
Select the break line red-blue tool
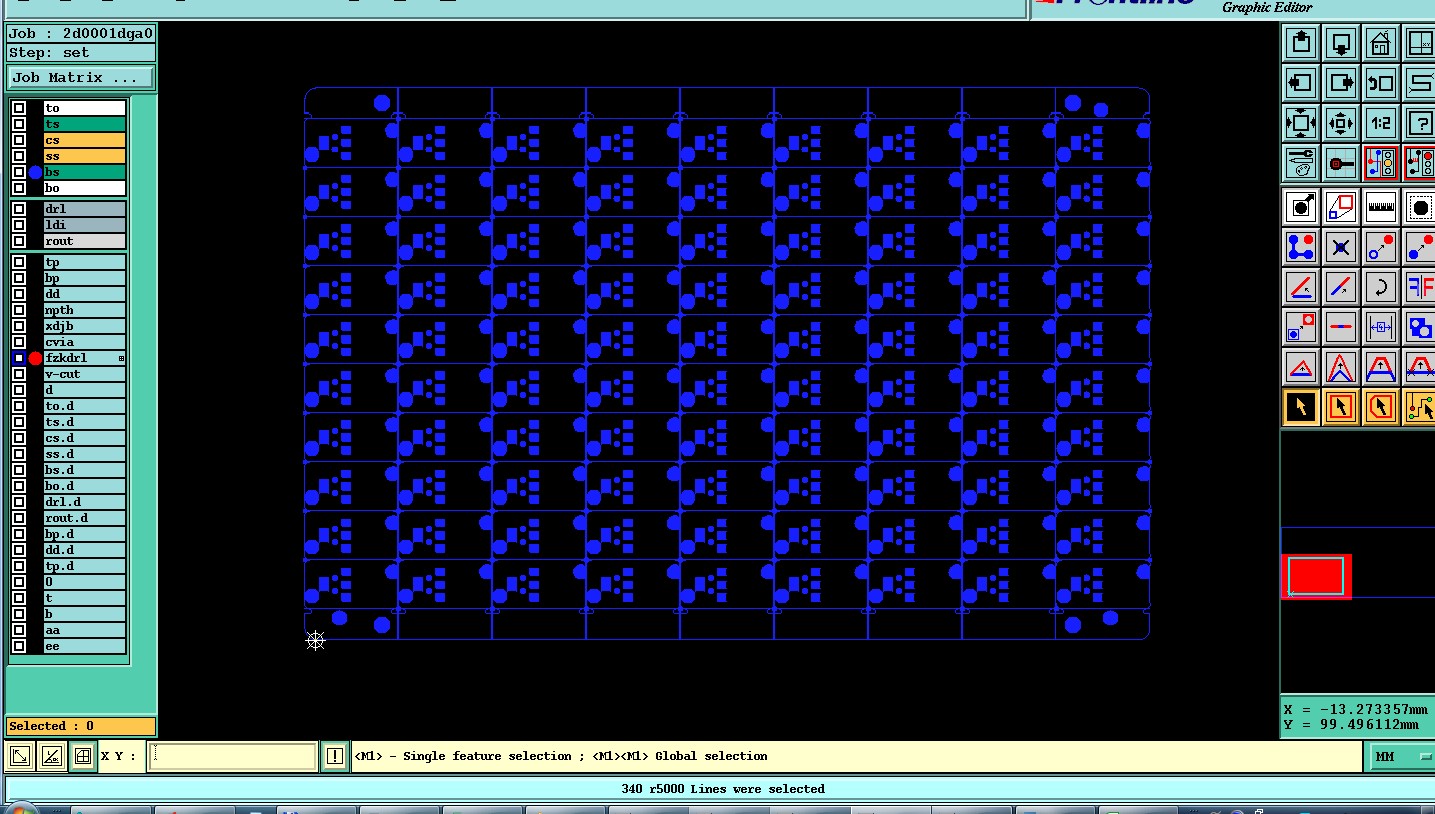pyautogui.click(x=1341, y=327)
